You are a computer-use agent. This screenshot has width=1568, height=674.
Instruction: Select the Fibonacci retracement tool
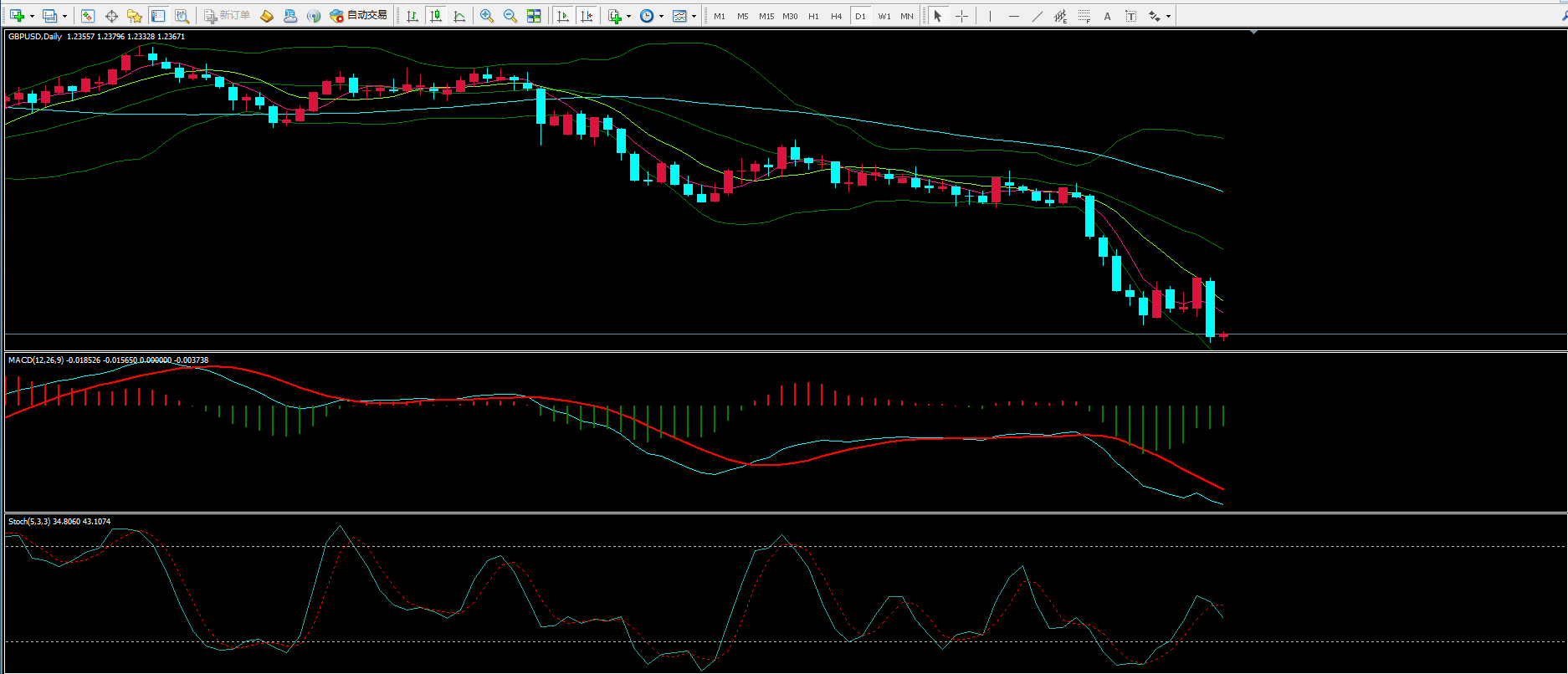click(1084, 16)
